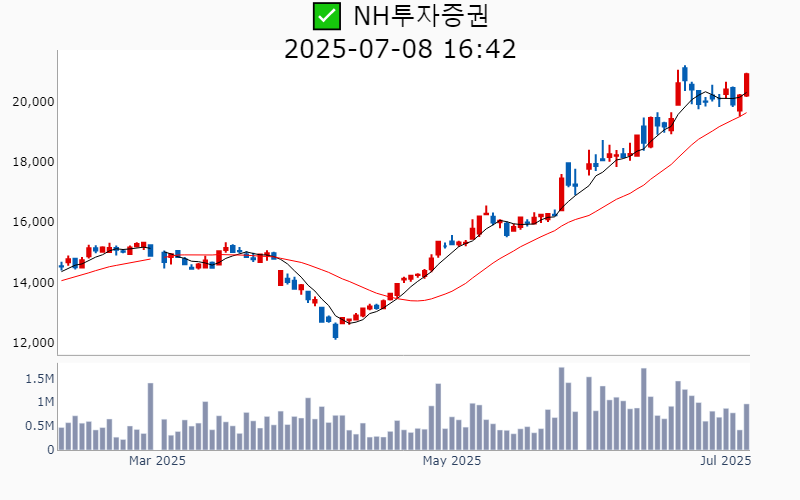Viewport: 800px width, 500px height.
Task: Click the 0.5M volume axis label
Action: 40,426
